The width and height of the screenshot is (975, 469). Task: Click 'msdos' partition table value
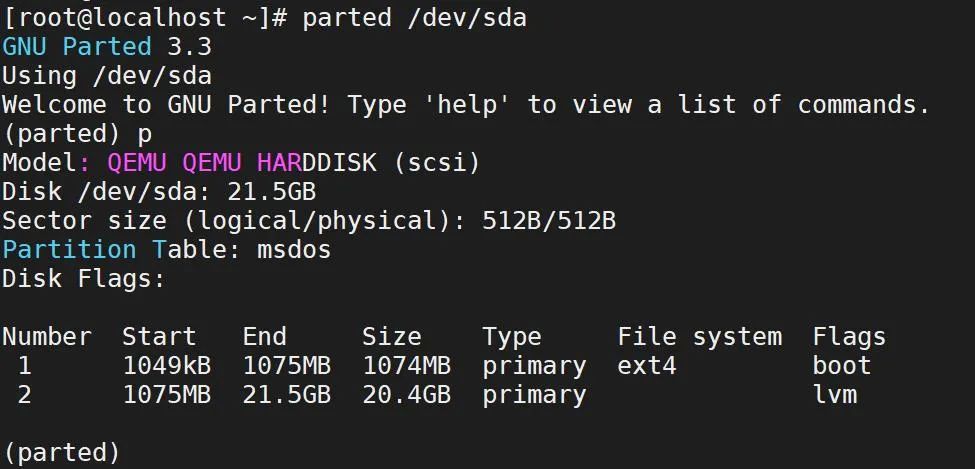coord(293,249)
